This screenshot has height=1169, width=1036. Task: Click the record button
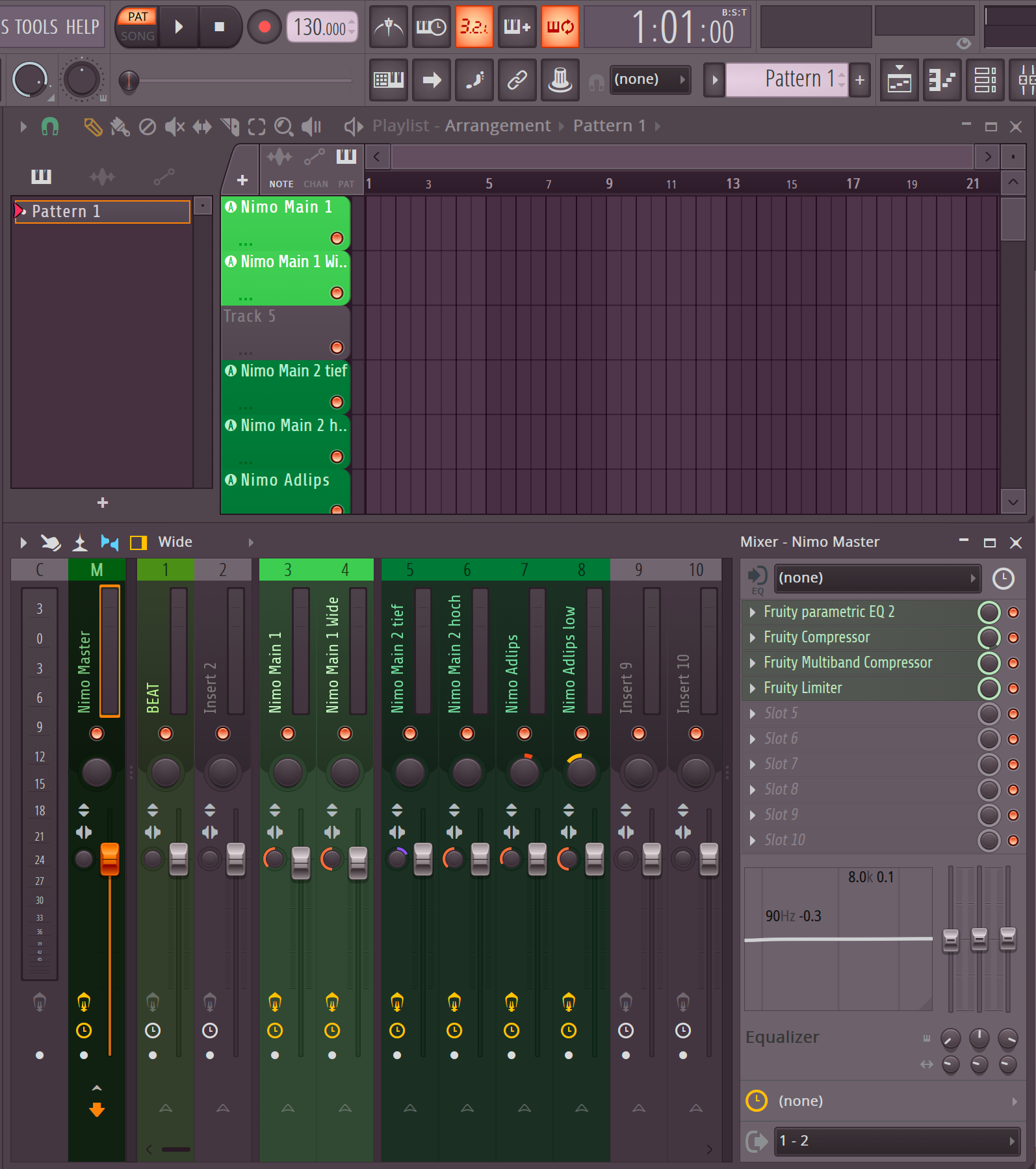pyautogui.click(x=264, y=27)
